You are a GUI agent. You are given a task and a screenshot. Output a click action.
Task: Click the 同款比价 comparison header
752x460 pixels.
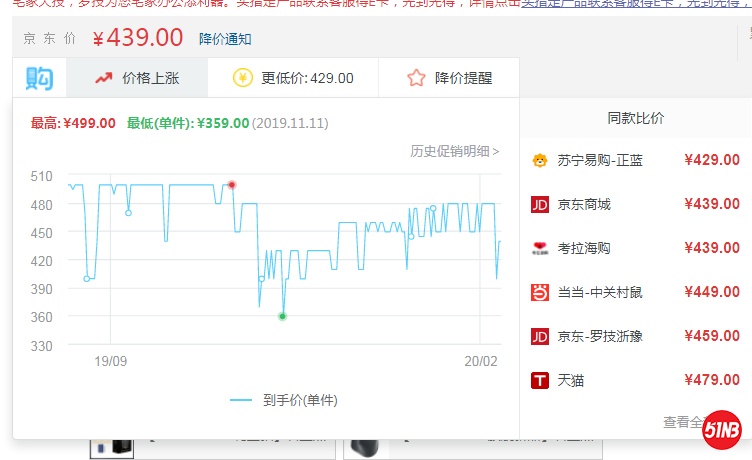pyautogui.click(x=635, y=118)
